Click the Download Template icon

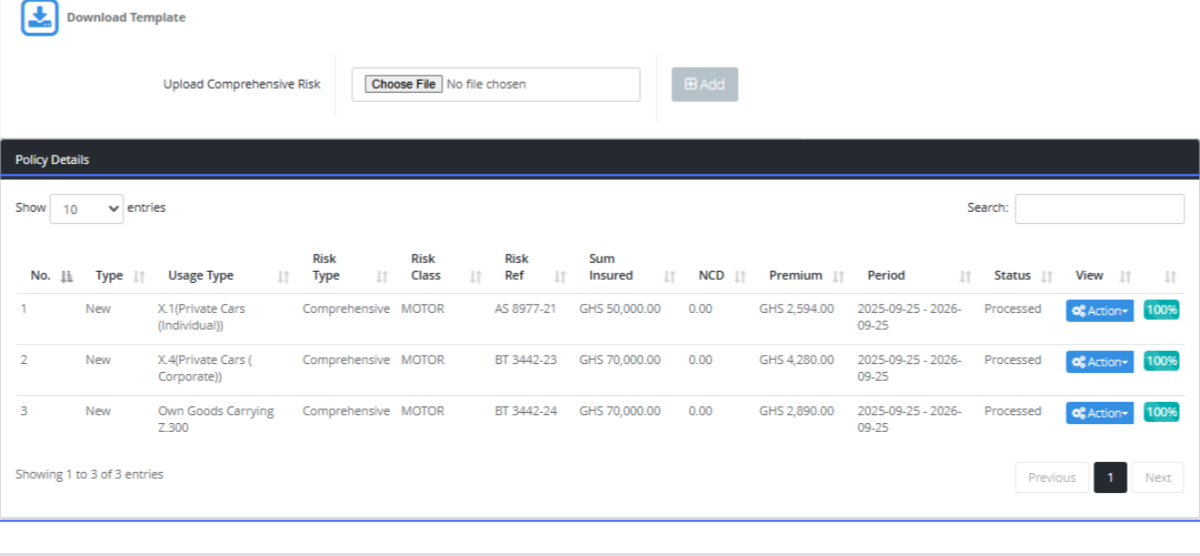(40, 18)
